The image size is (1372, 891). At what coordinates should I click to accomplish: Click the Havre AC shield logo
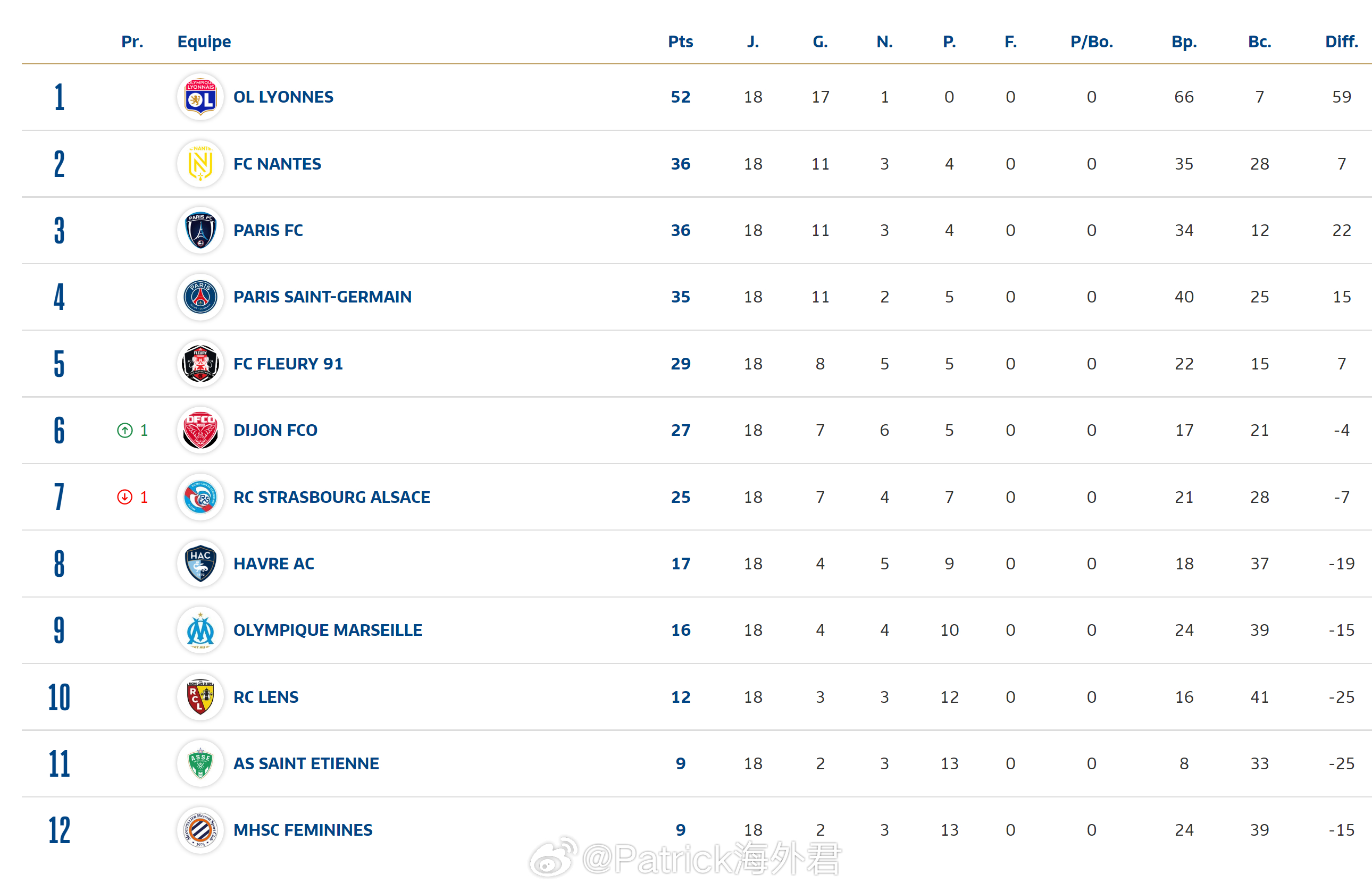click(x=200, y=564)
